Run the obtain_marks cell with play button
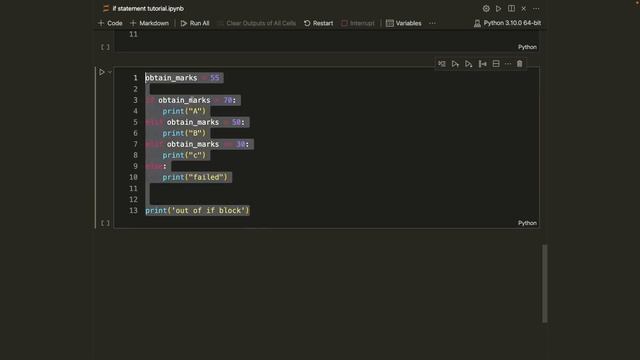This screenshot has width=640, height=360. [x=102, y=72]
